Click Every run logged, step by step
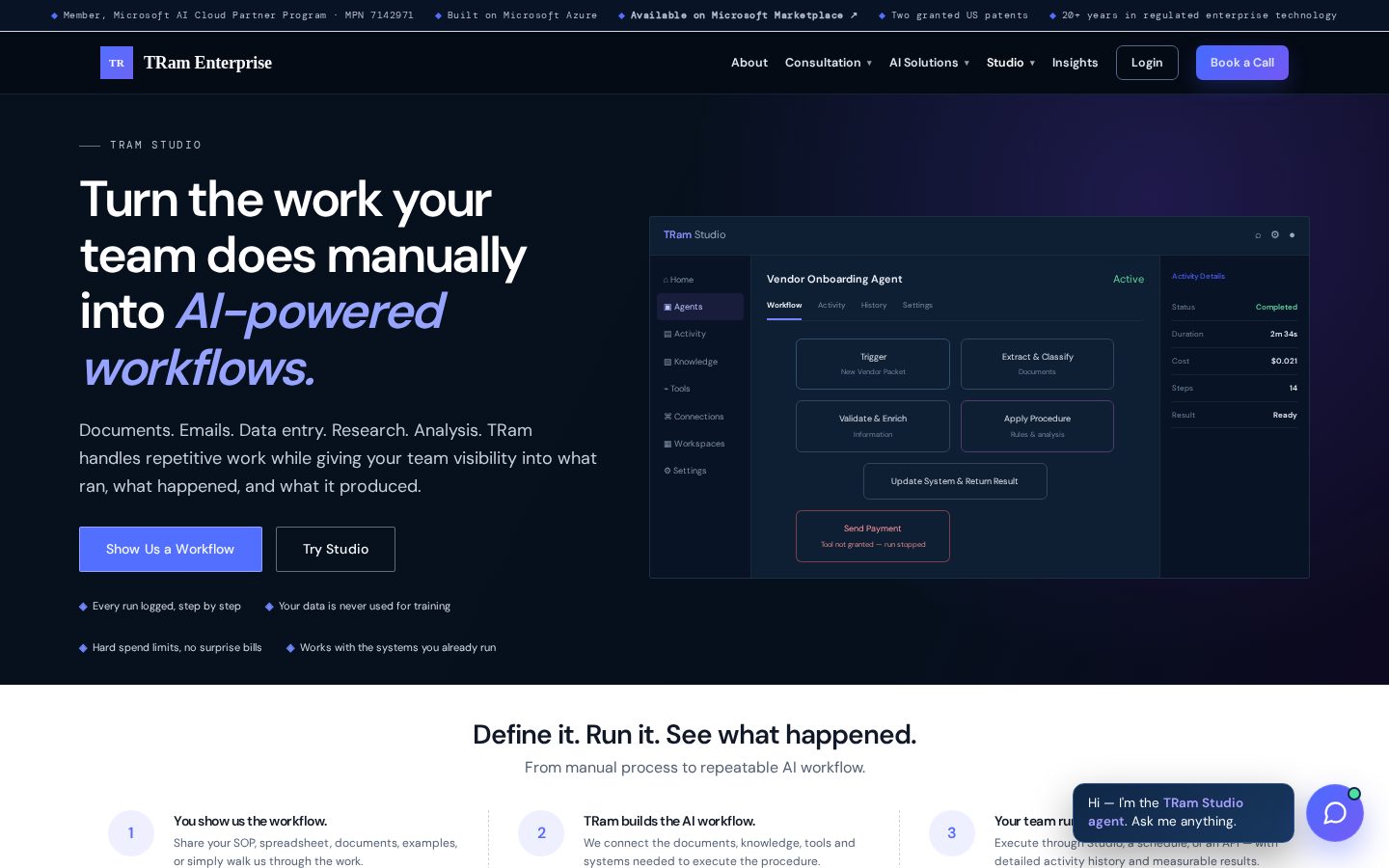The width and height of the screenshot is (1389, 868). point(160,607)
